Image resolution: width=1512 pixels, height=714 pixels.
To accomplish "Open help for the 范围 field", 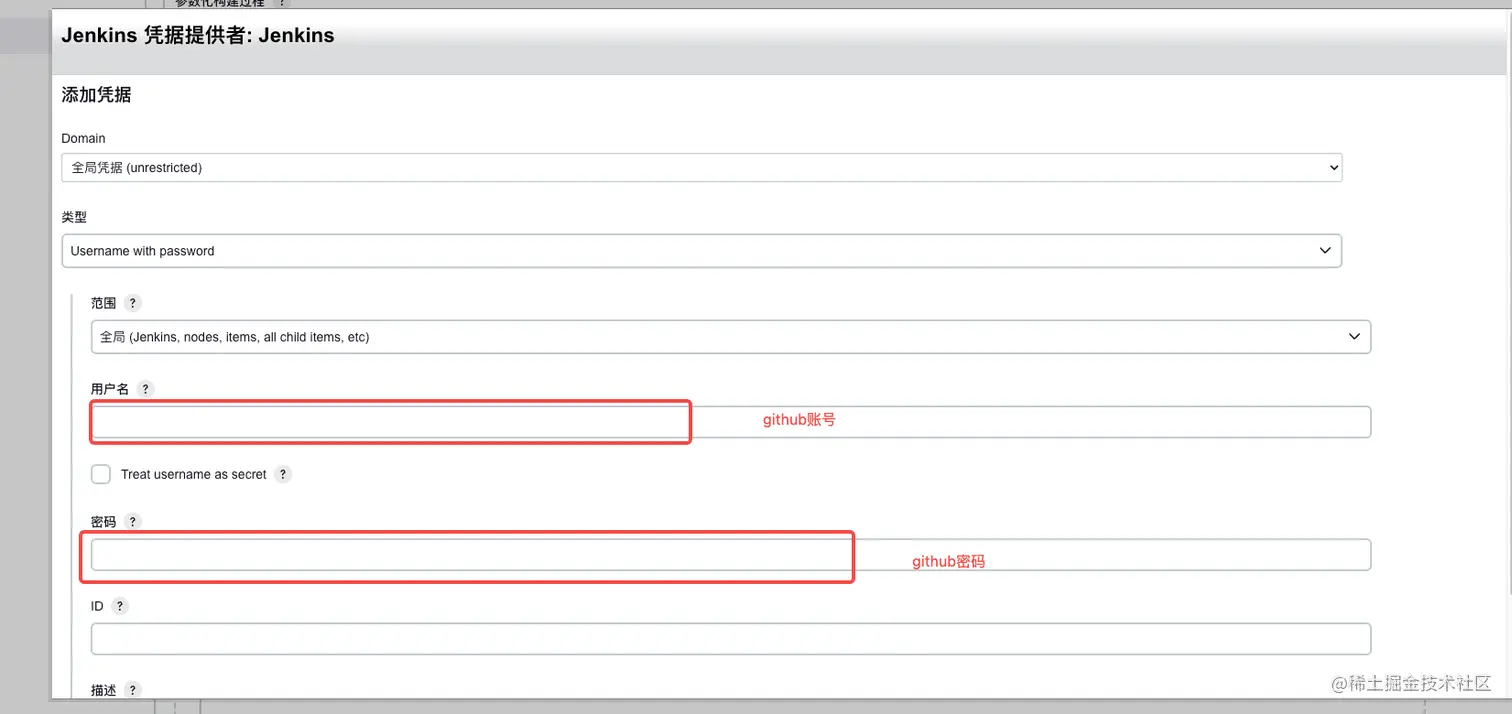I will [133, 303].
